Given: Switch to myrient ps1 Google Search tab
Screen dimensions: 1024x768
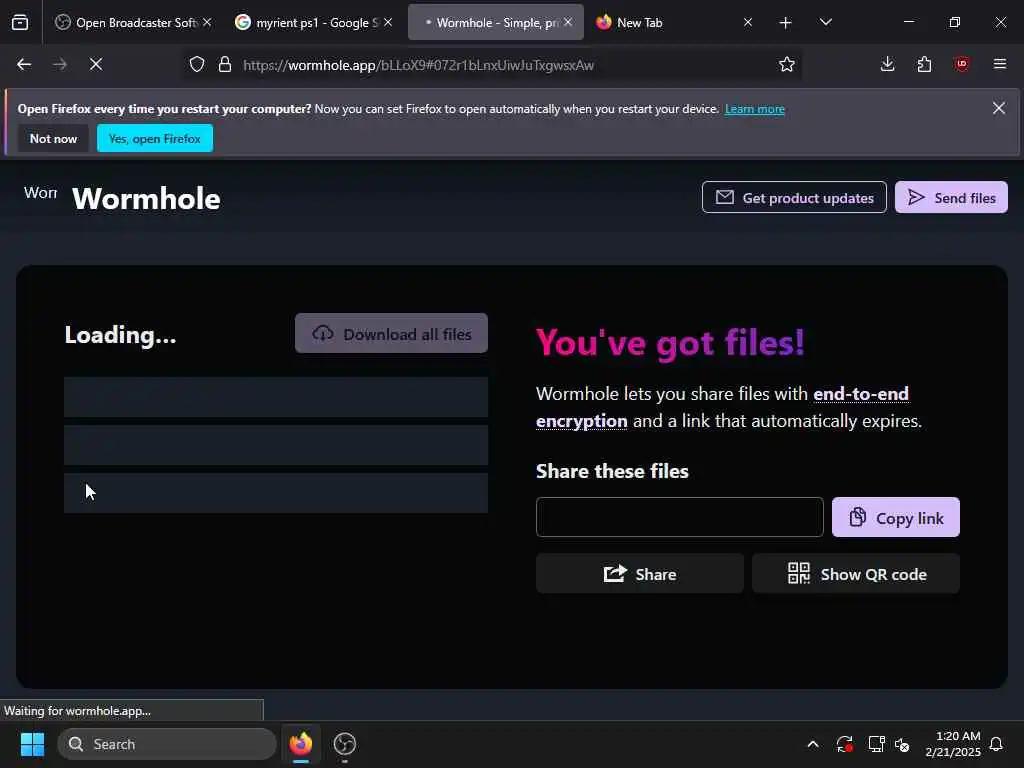Looking at the screenshot, I should (x=313, y=22).
